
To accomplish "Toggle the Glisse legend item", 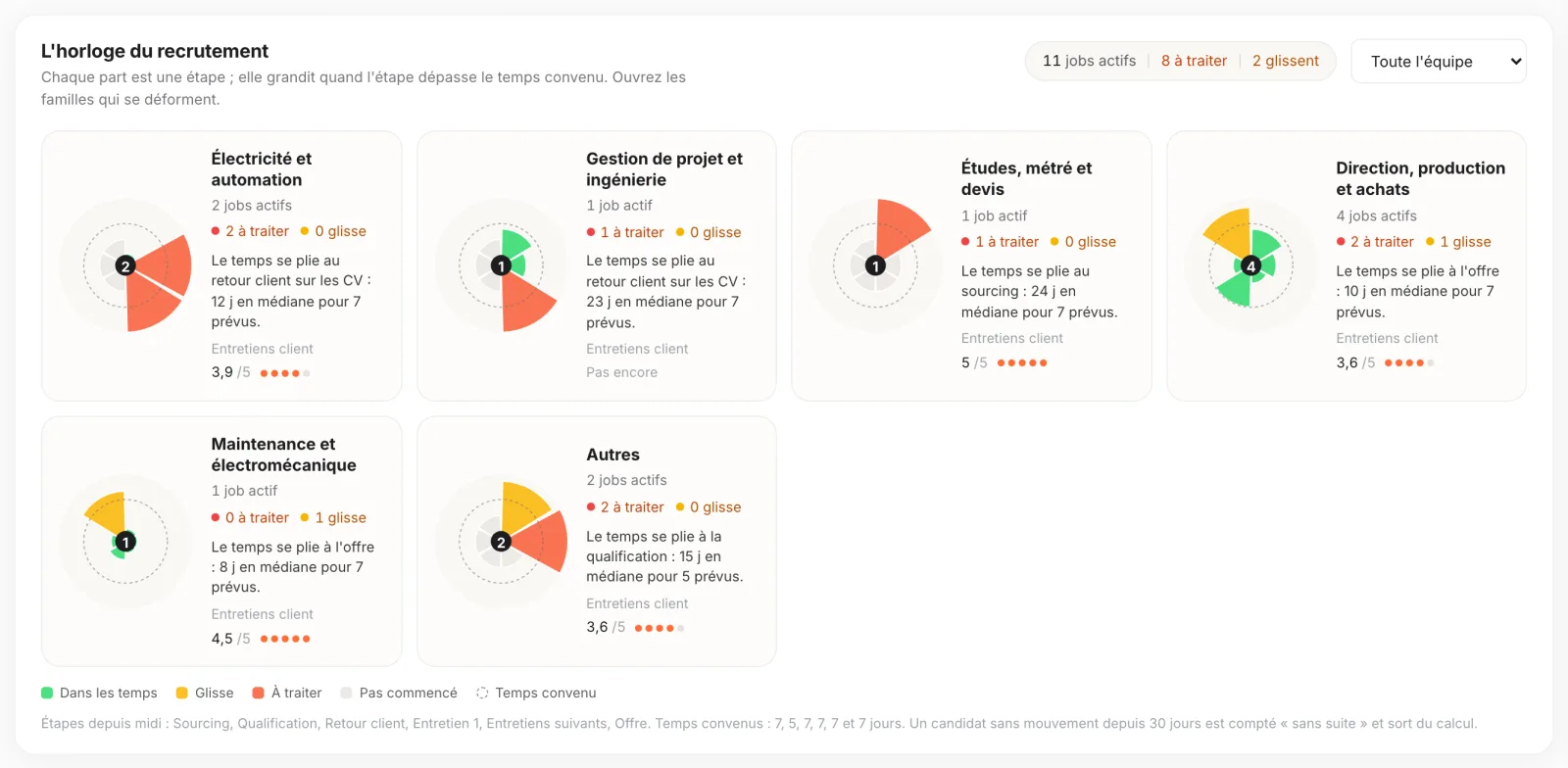I will 205,693.
